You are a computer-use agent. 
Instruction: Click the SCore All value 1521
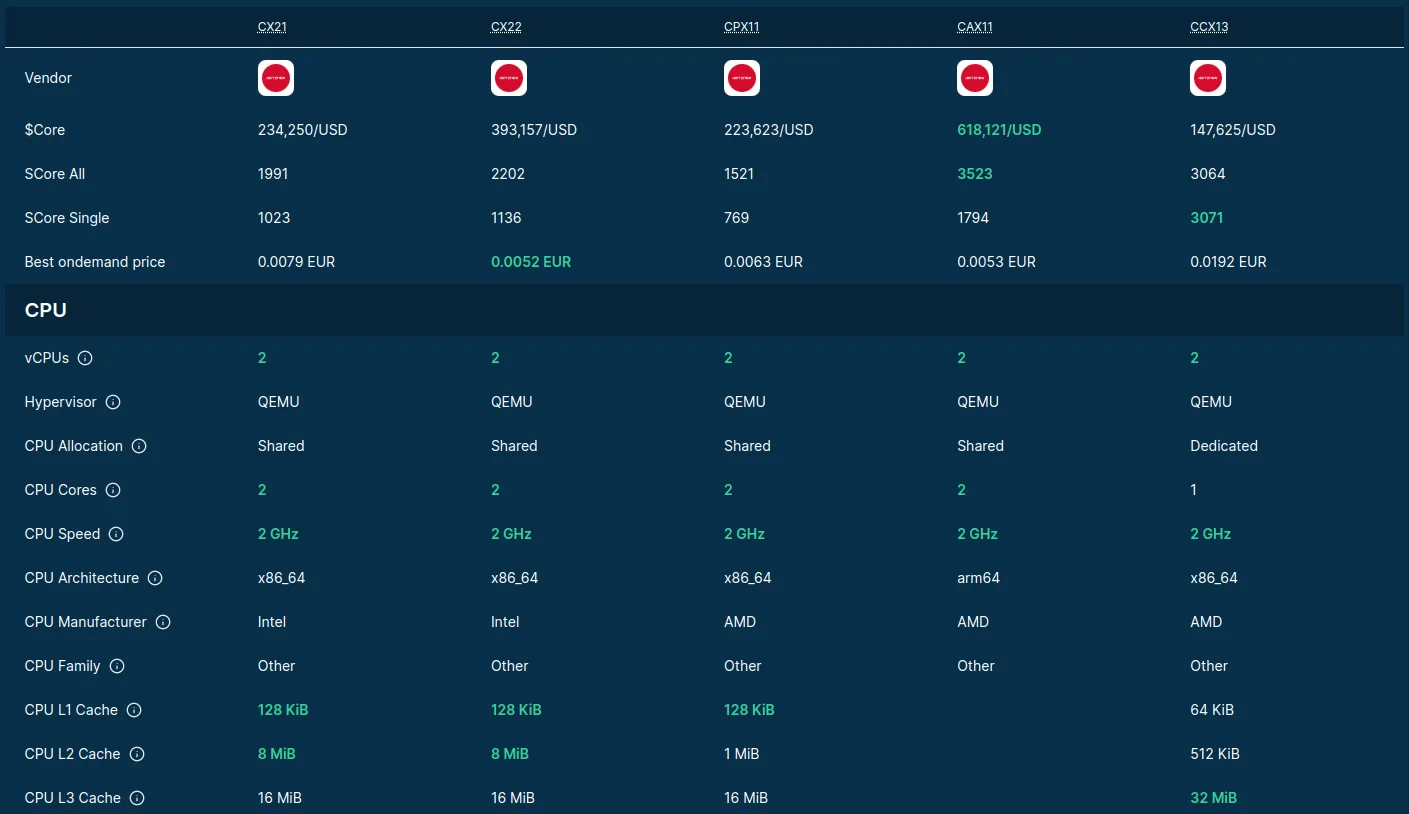[739, 174]
